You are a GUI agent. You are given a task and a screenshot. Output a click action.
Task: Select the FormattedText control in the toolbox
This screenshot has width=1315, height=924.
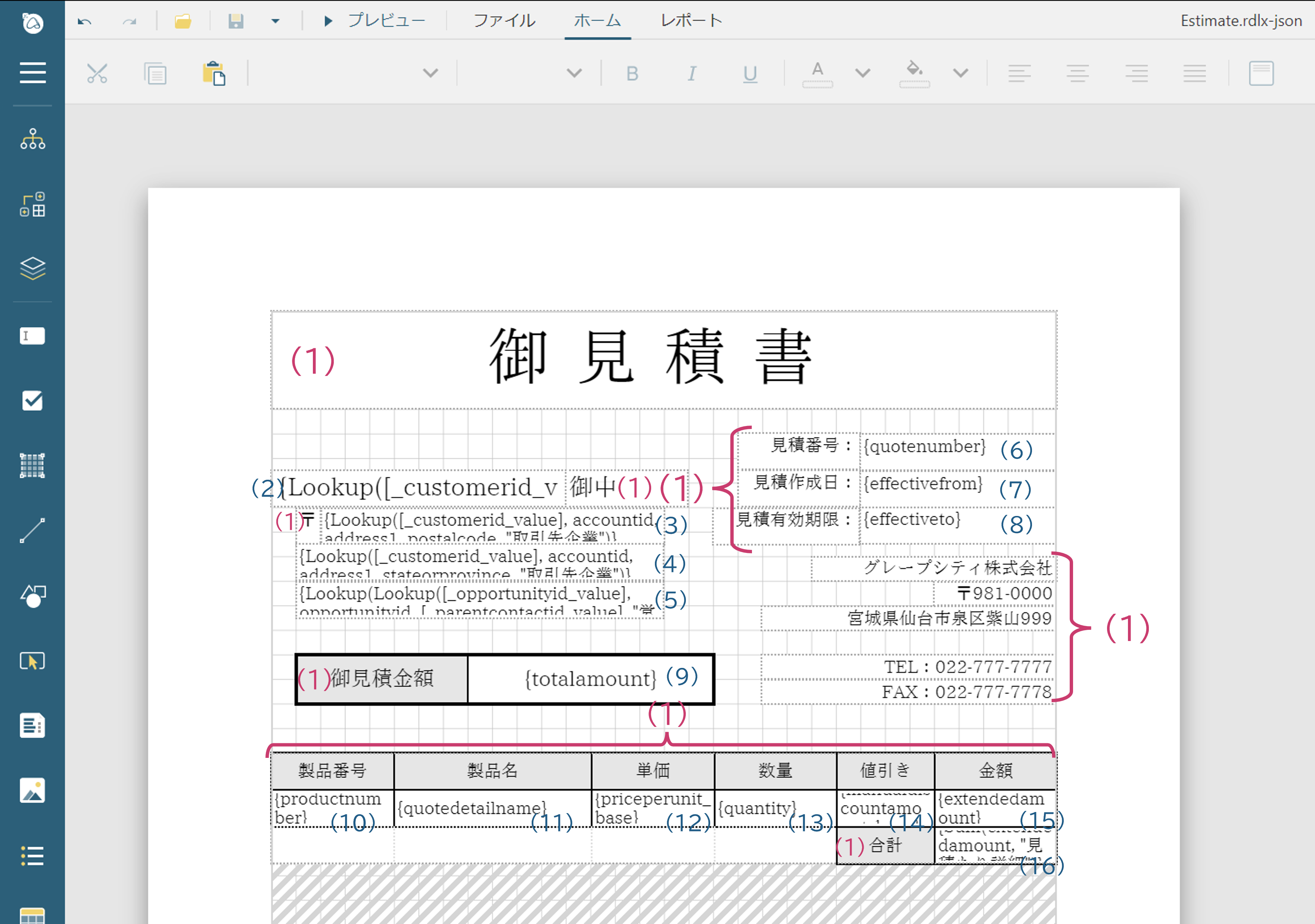point(32,726)
